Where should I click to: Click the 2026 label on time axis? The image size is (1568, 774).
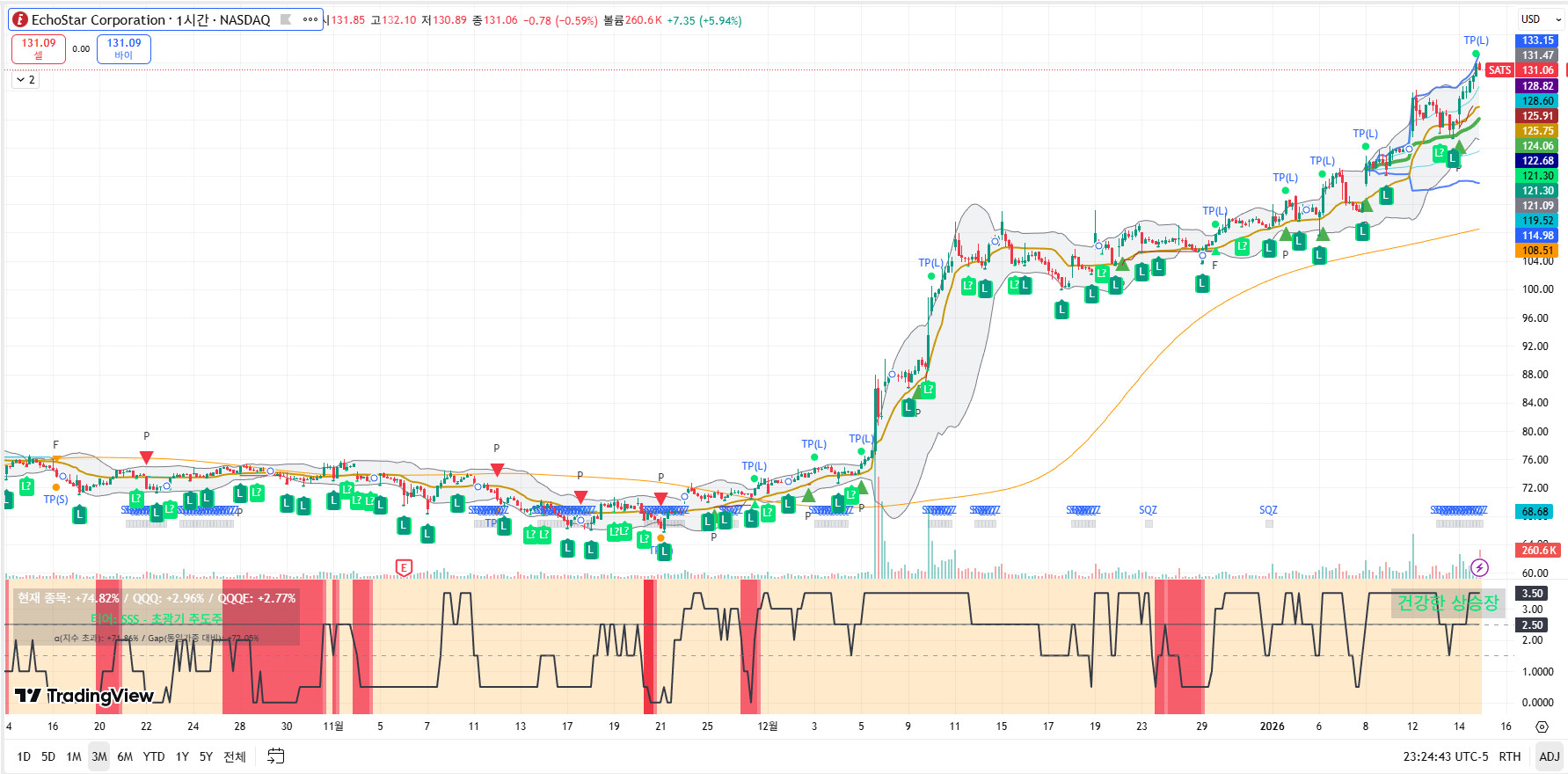(1272, 727)
